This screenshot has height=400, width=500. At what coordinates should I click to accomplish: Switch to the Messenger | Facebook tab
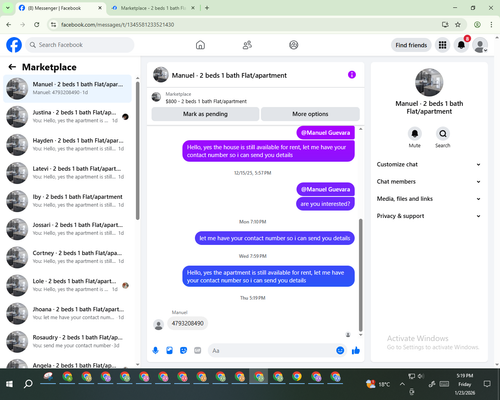(60, 8)
